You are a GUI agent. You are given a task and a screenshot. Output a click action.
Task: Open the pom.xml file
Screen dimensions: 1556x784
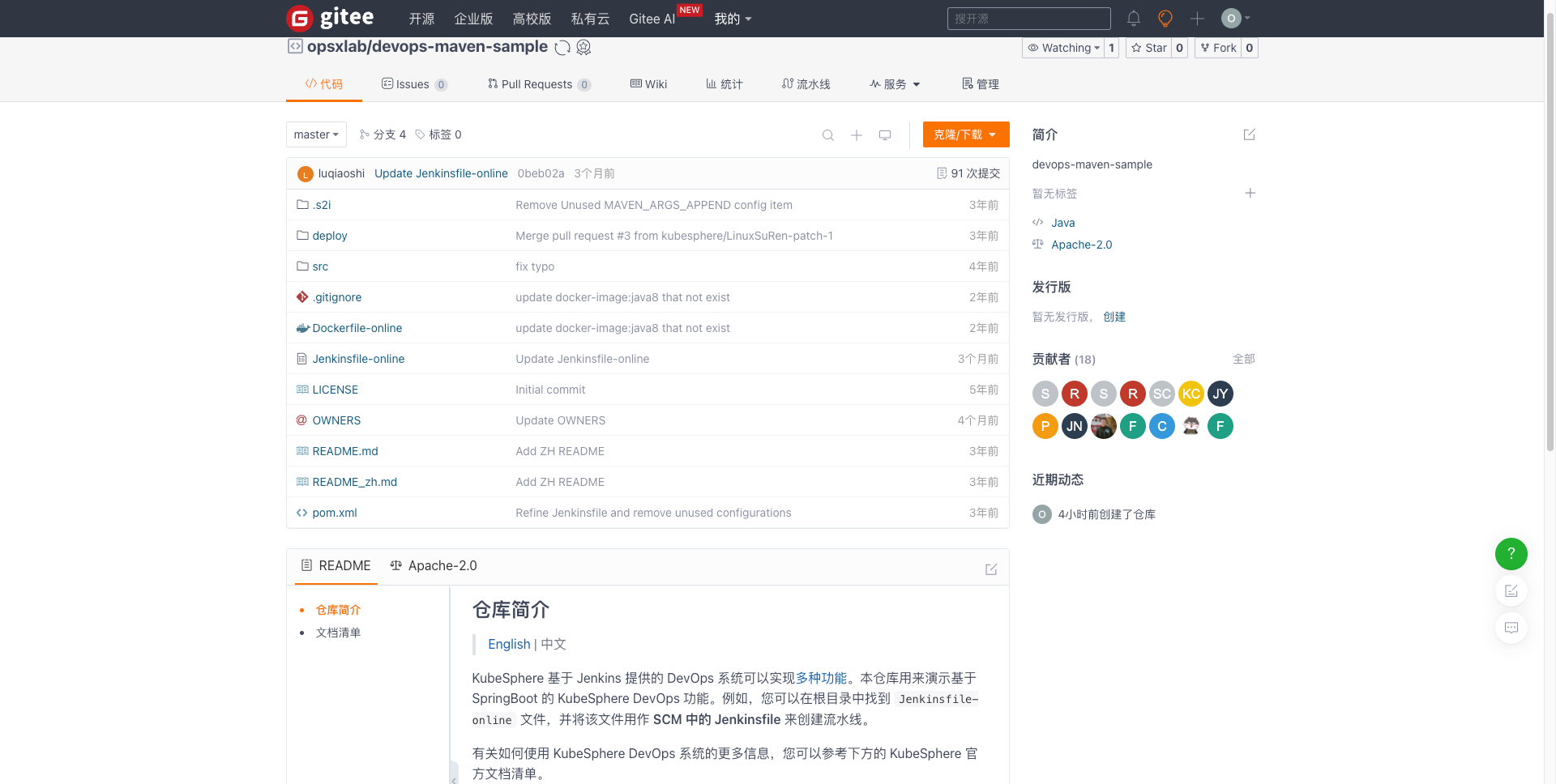click(335, 513)
